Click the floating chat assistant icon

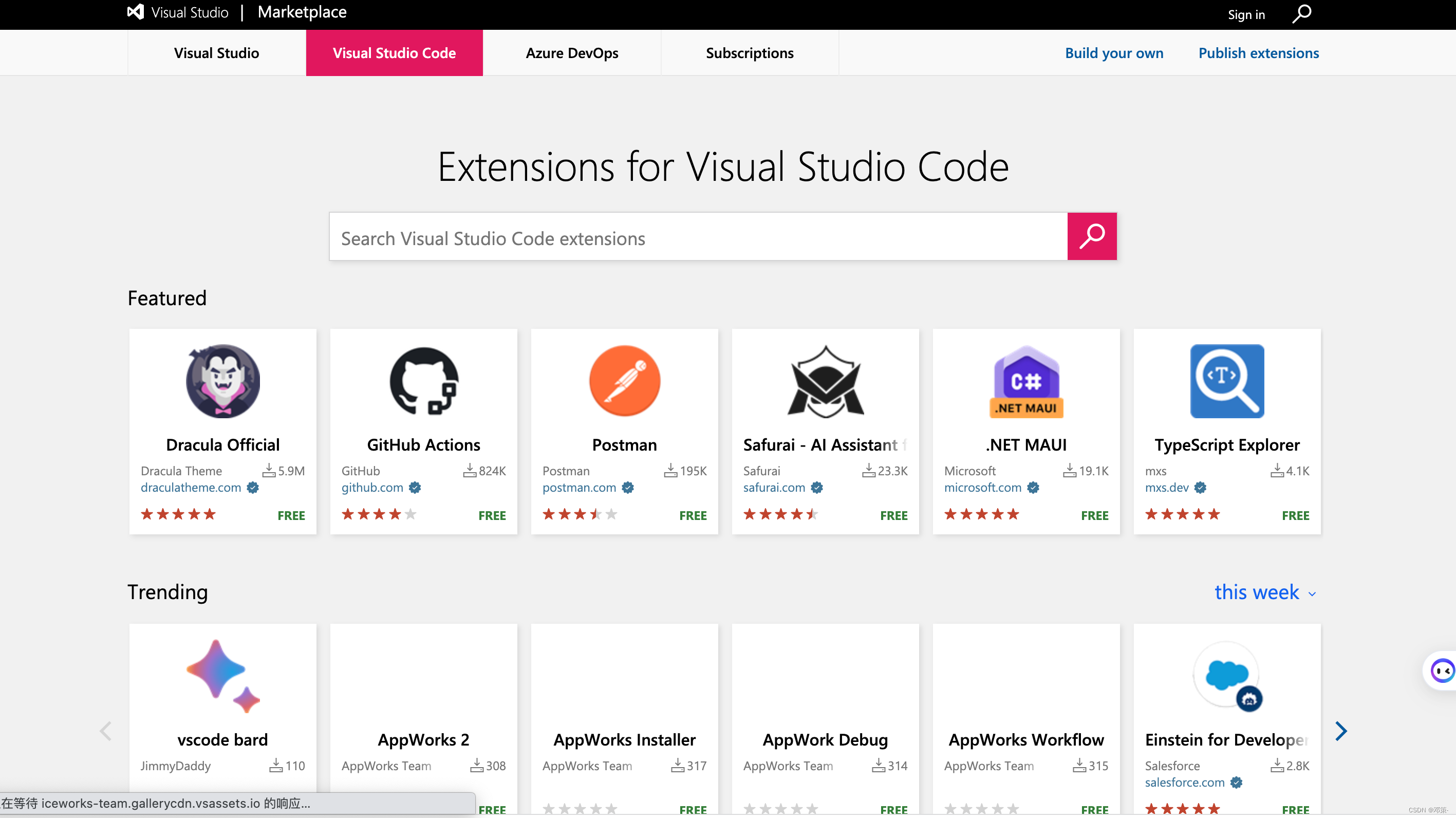[1441, 671]
